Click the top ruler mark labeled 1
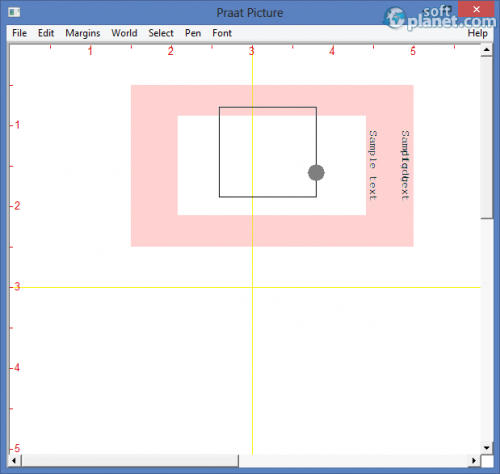 pyautogui.click(x=90, y=51)
